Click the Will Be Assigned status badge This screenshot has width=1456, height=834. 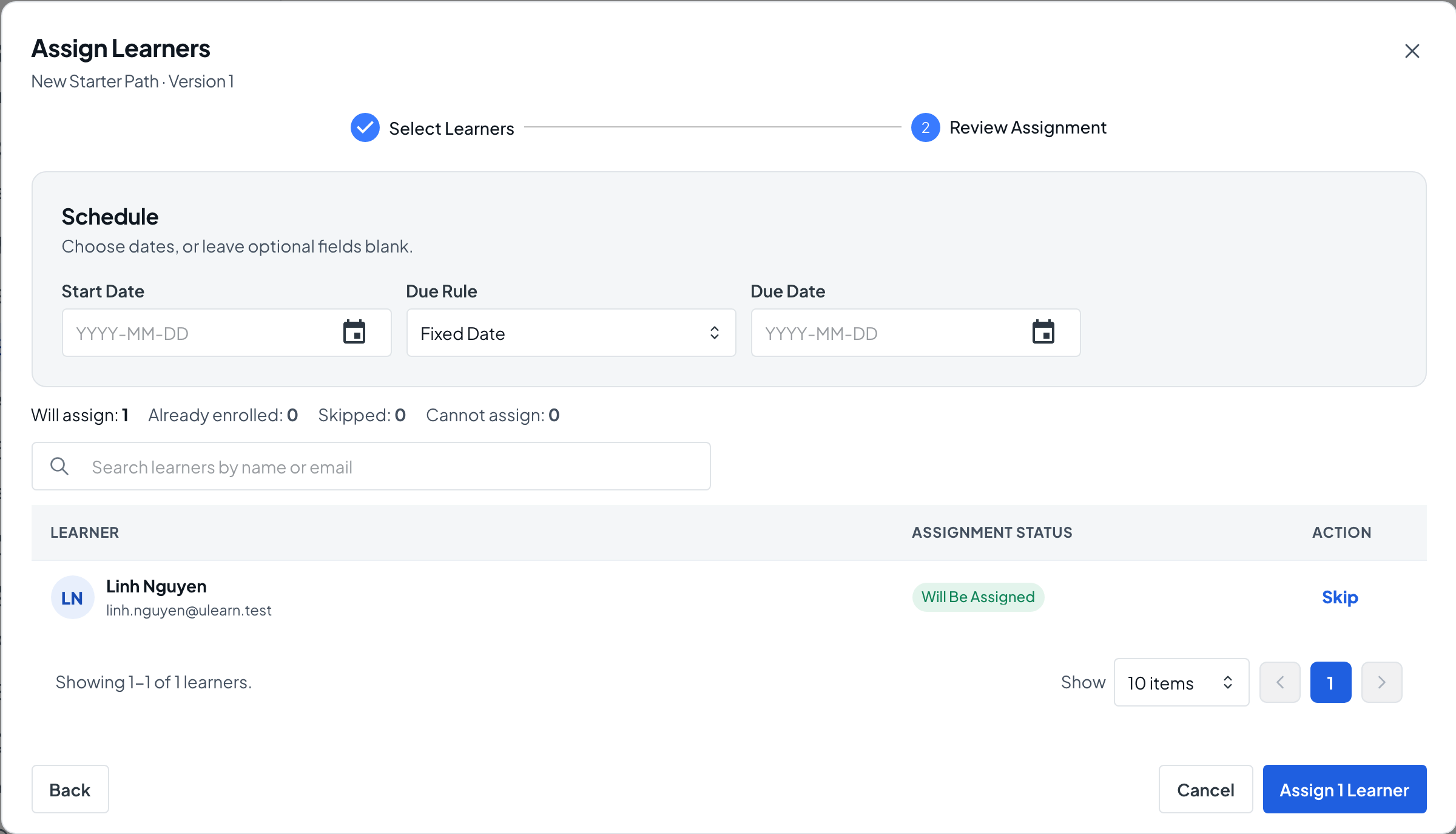(x=979, y=597)
